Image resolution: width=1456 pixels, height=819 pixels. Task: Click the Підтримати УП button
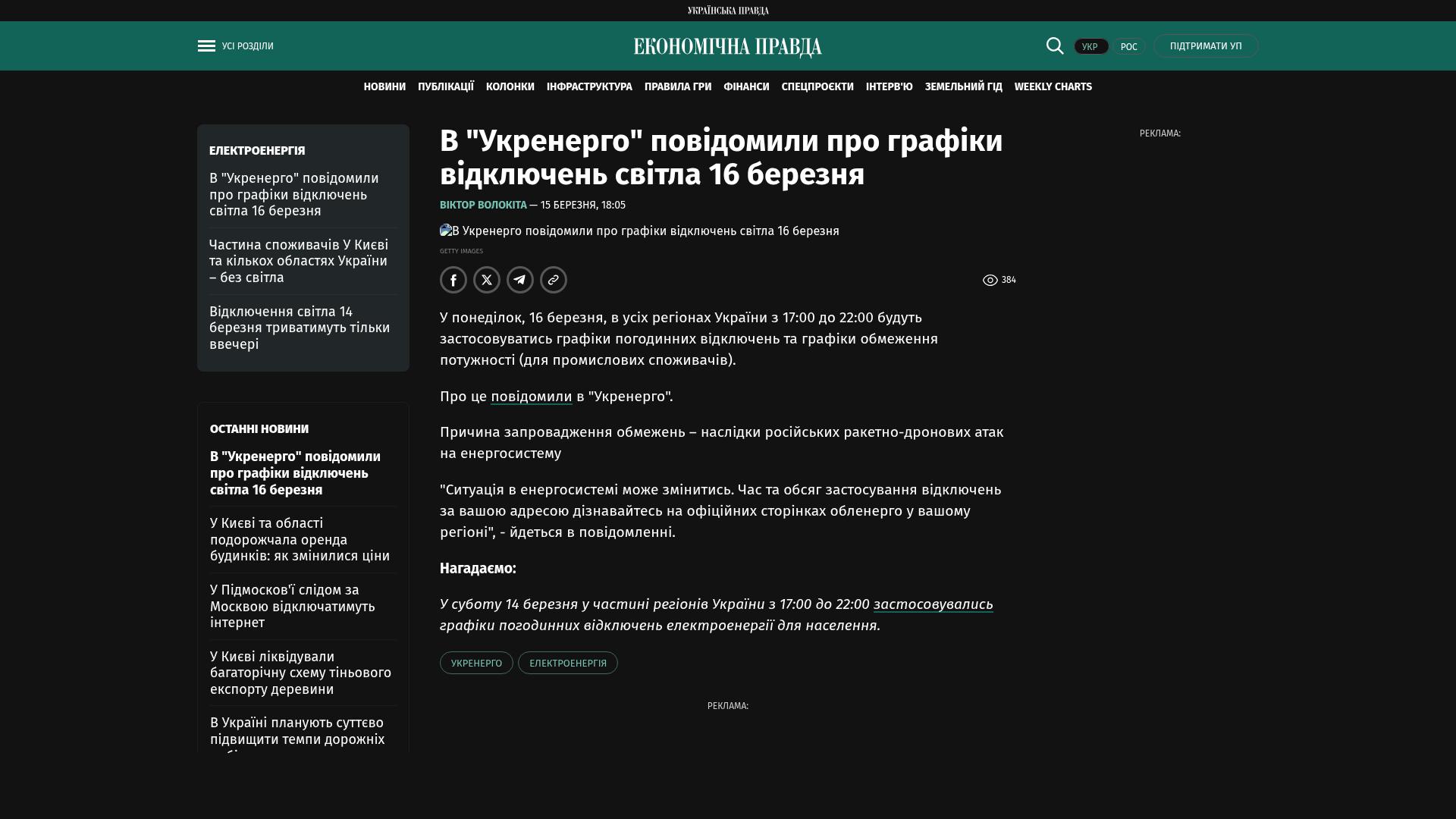point(1206,46)
